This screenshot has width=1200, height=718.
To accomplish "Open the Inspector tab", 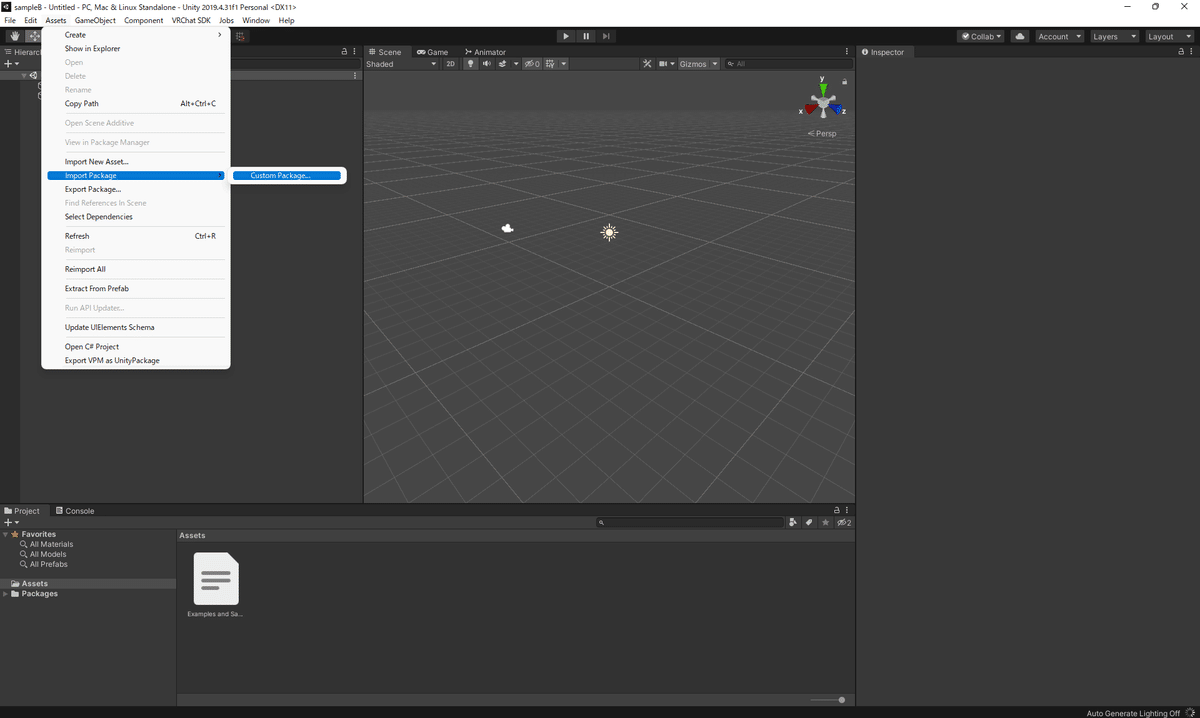I will [x=882, y=52].
